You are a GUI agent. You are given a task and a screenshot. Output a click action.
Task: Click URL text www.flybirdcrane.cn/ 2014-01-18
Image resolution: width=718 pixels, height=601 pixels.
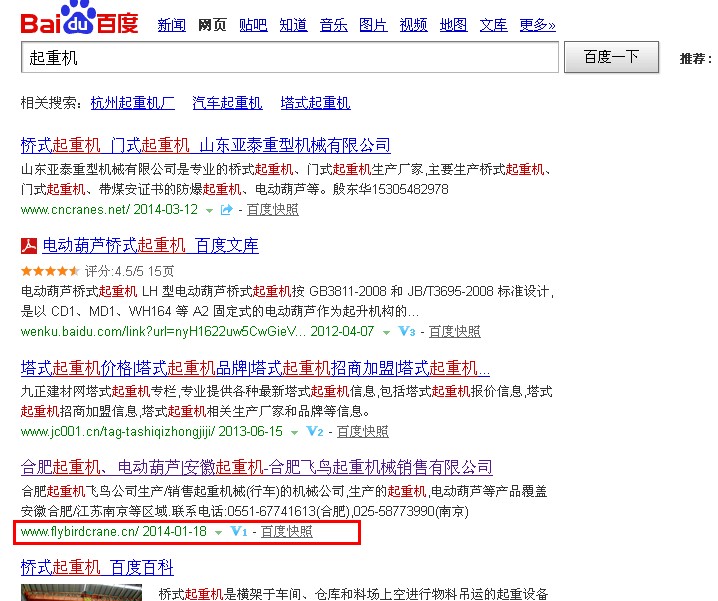tap(114, 531)
